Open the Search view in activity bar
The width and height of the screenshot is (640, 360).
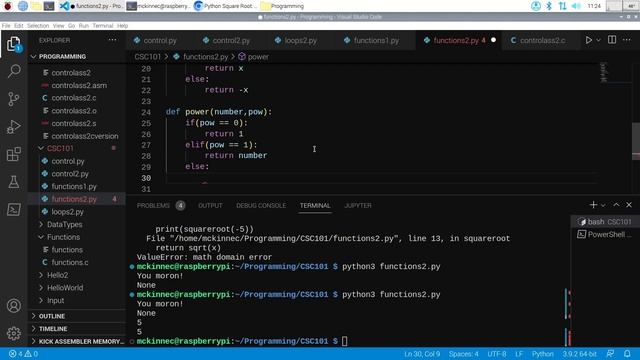13,71
